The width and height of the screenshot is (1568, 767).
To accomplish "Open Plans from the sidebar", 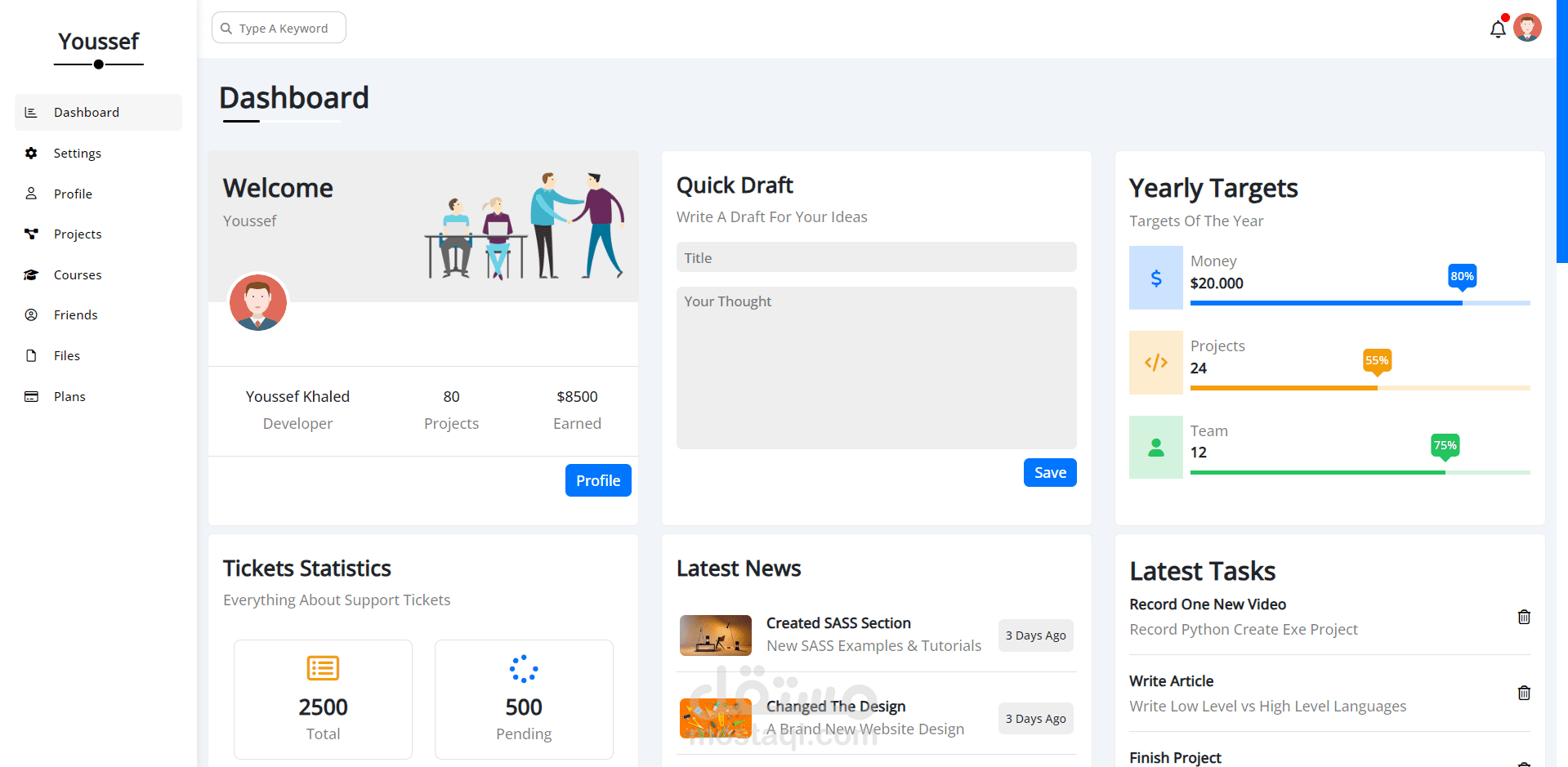I will 98,397.
